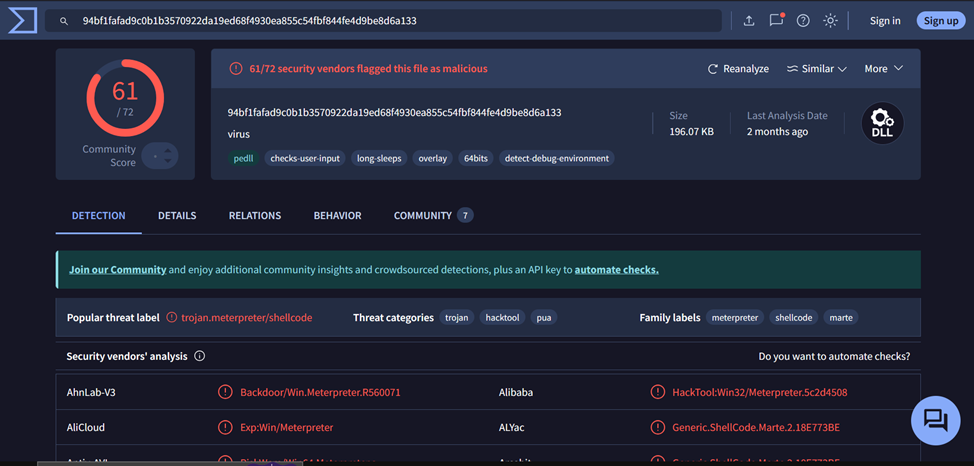Click the Reanalyze button
Viewport: 974px width, 466px height.
coord(739,69)
